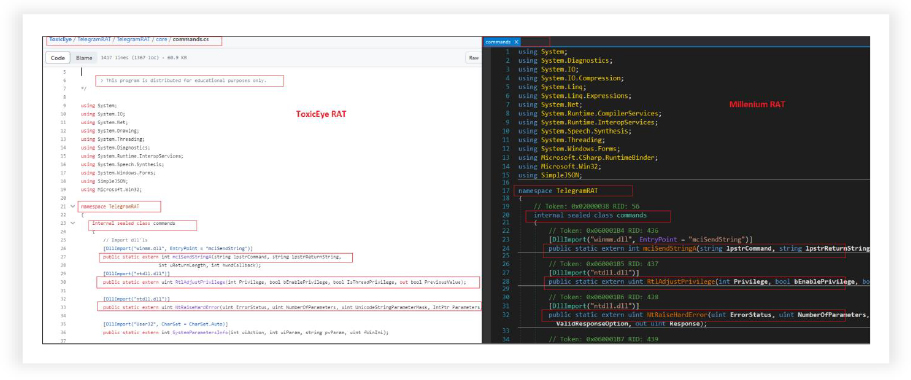The image size is (911, 380).
Task: Click the NtRaiseHardError declaration in dnSpy pane
Action: pyautogui.click(x=709, y=316)
